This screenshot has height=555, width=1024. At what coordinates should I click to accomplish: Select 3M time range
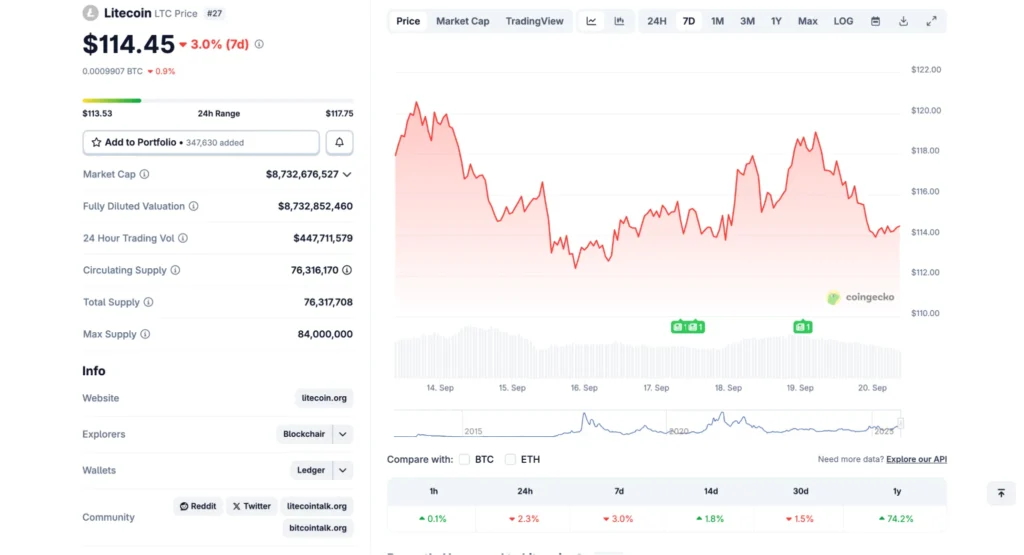747,21
